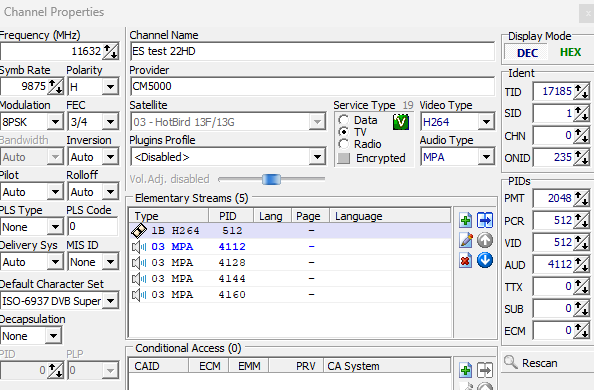Open the Rolloff dropdown
The image size is (594, 390).
coord(110,192)
